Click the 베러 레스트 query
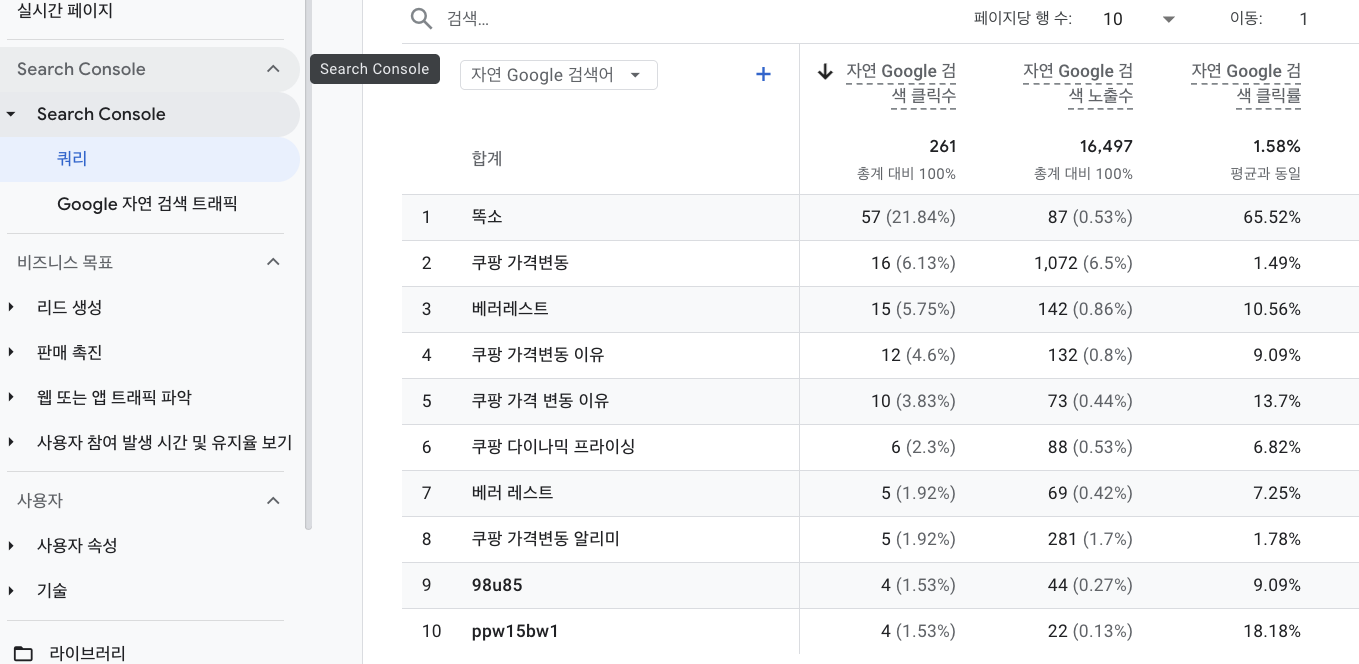Image resolution: width=1359 pixels, height=664 pixels. point(512,493)
